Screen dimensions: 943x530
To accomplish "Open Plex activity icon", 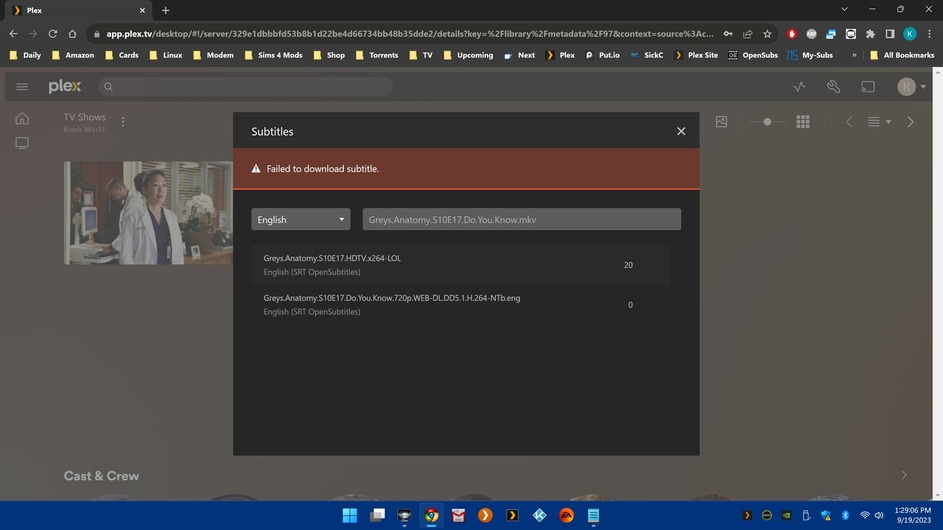I will 799,87.
